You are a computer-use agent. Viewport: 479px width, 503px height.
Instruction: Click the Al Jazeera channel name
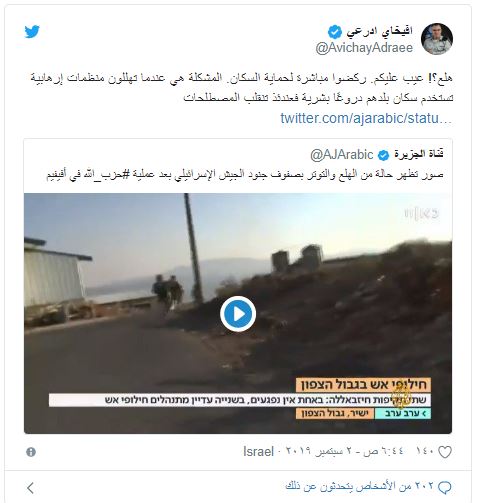[419, 154]
